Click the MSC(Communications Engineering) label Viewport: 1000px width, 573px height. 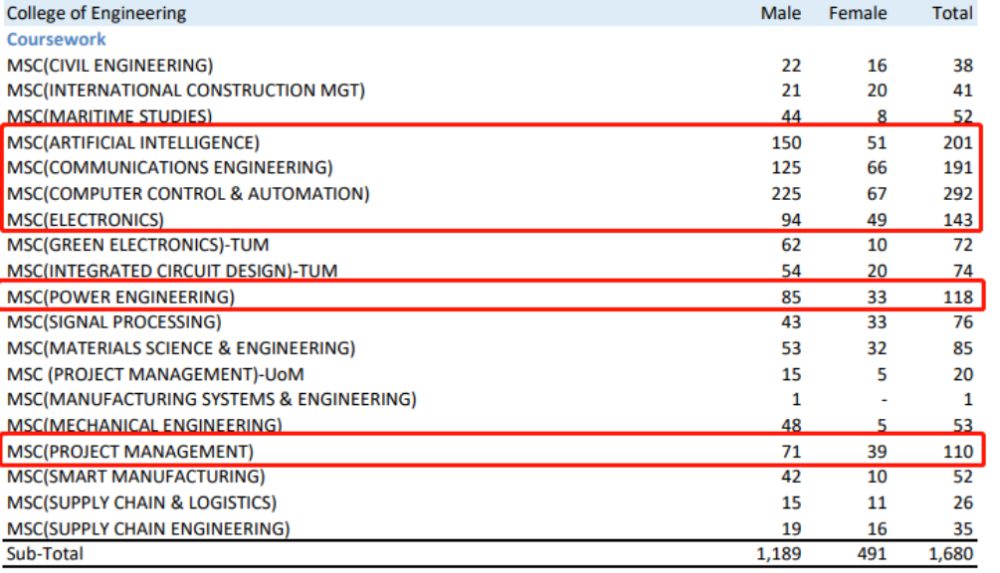pyautogui.click(x=170, y=167)
